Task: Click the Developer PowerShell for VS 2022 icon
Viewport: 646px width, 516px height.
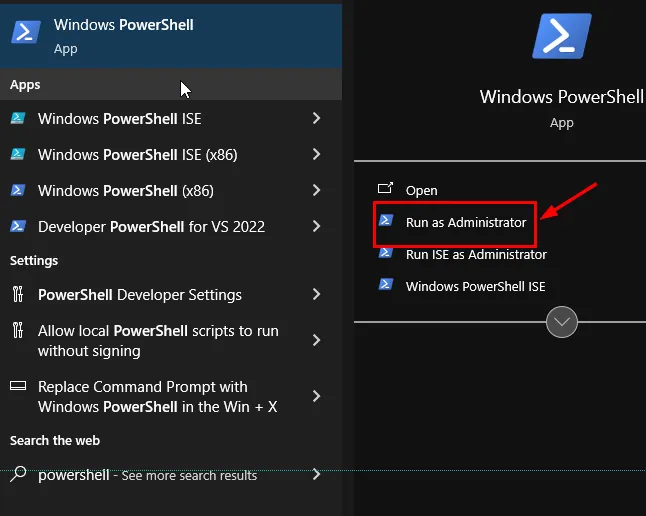Action: pyautogui.click(x=17, y=226)
